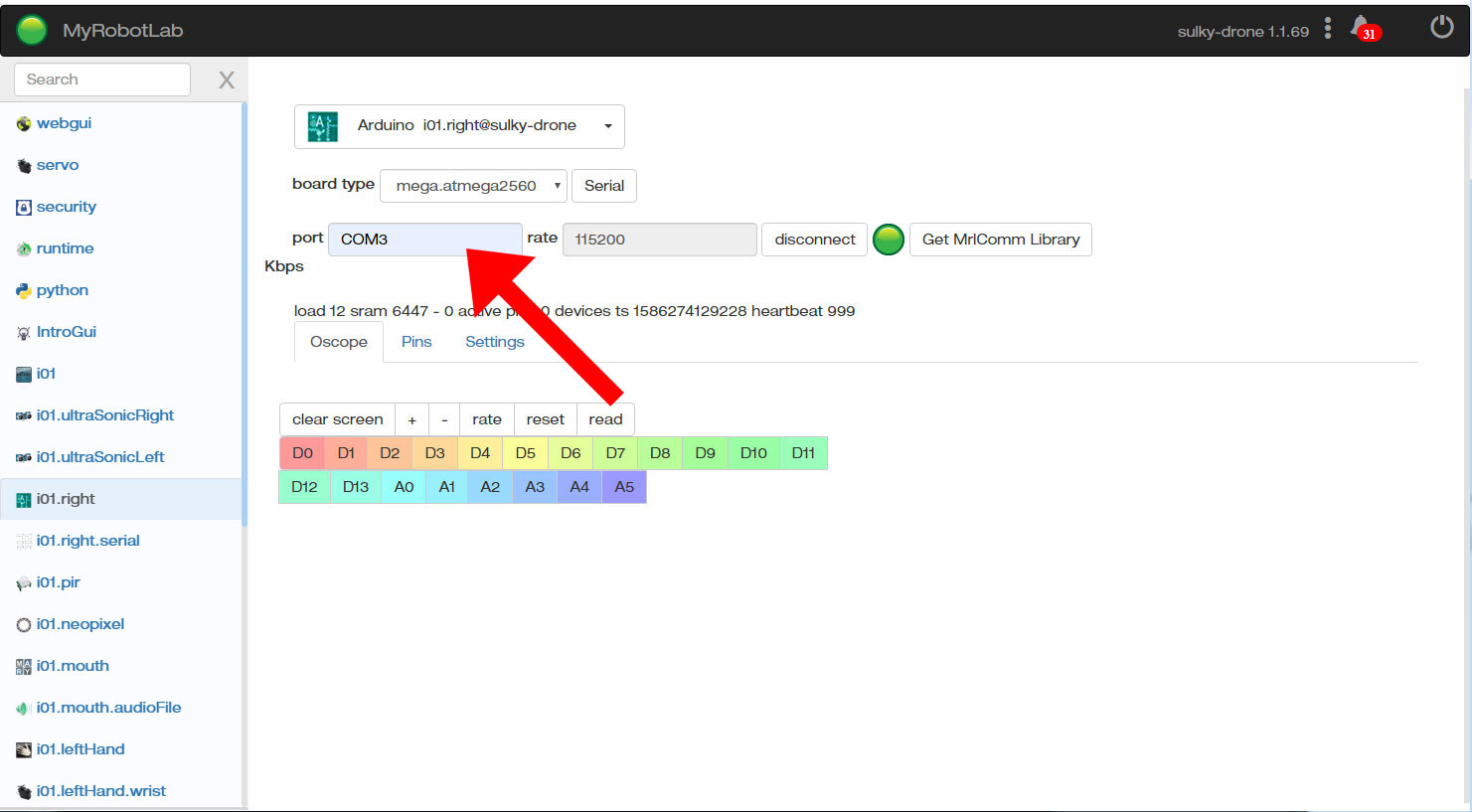This screenshot has height=812, width=1472.
Task: Click the i01.right Arduino icon in sidebar
Action: coord(24,500)
